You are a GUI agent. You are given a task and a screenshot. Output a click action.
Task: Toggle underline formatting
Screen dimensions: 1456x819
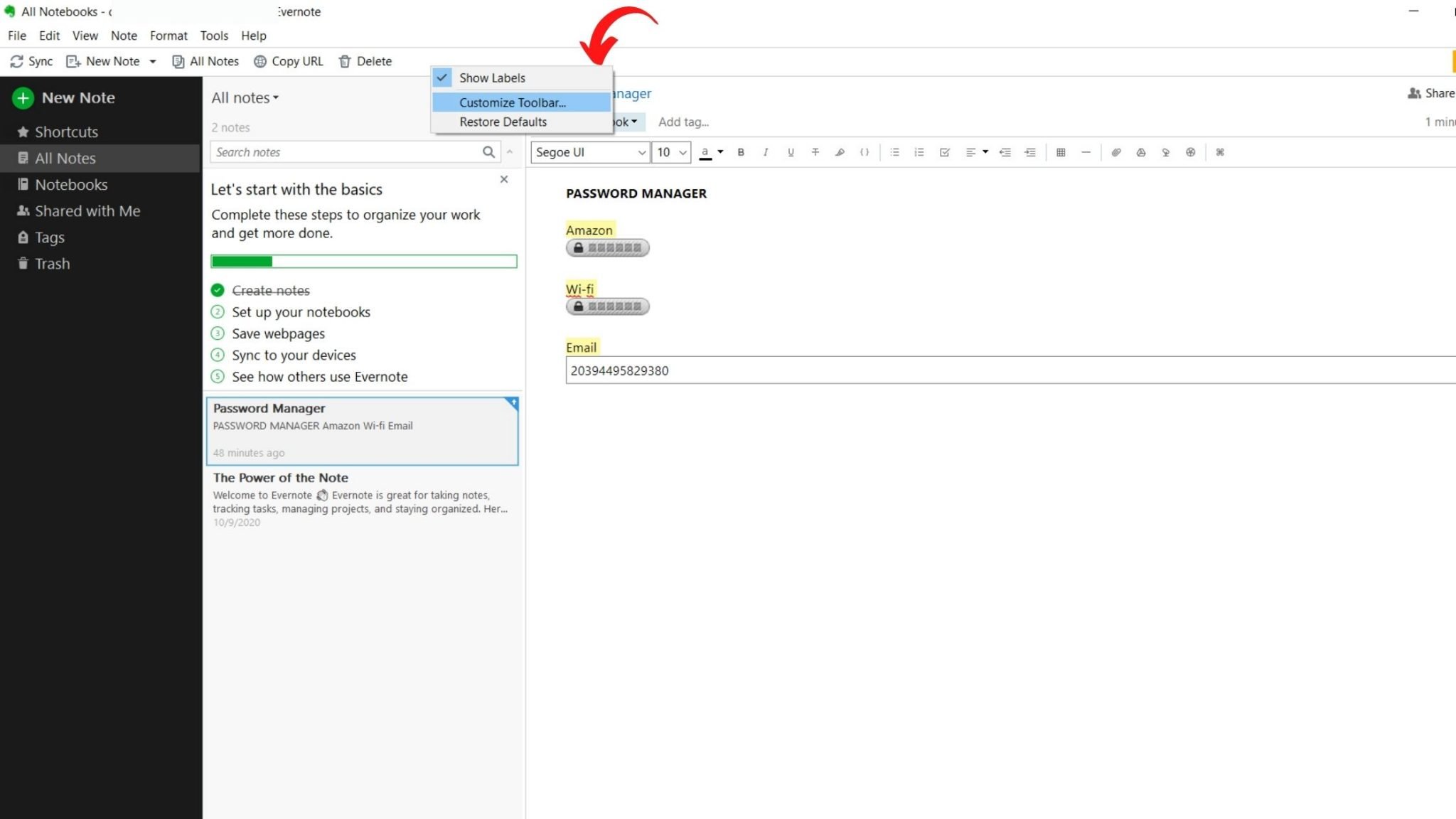pyautogui.click(x=791, y=152)
